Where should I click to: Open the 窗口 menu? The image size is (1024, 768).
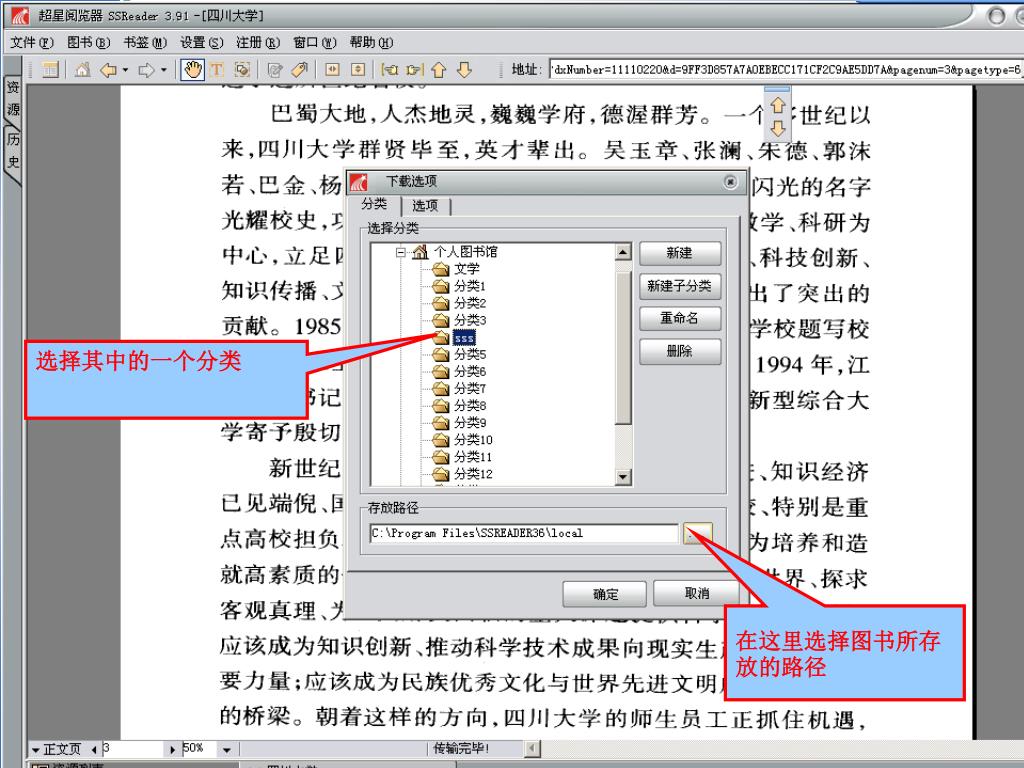click(314, 42)
